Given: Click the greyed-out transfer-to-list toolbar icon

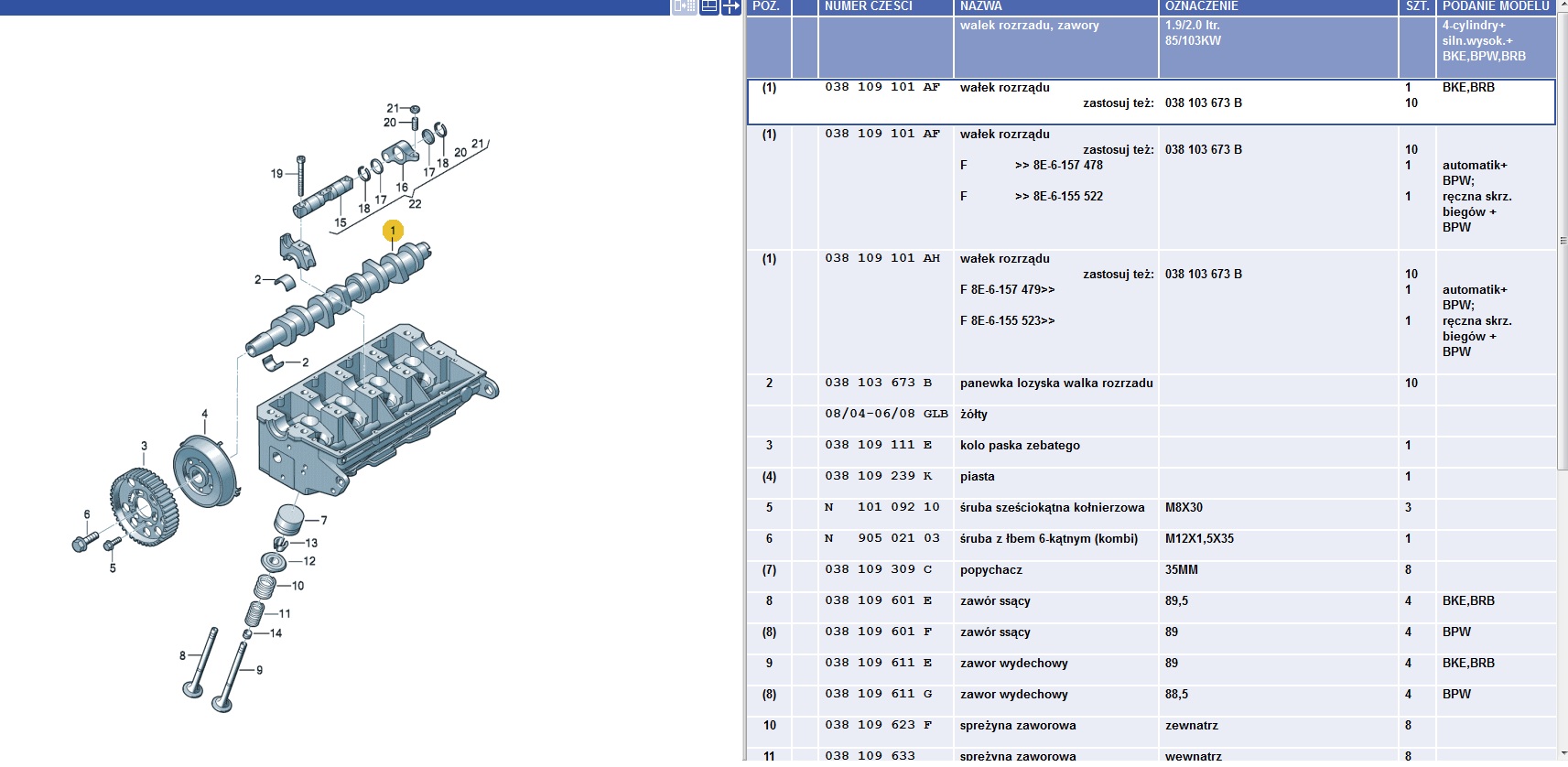Looking at the screenshot, I should (x=685, y=7).
